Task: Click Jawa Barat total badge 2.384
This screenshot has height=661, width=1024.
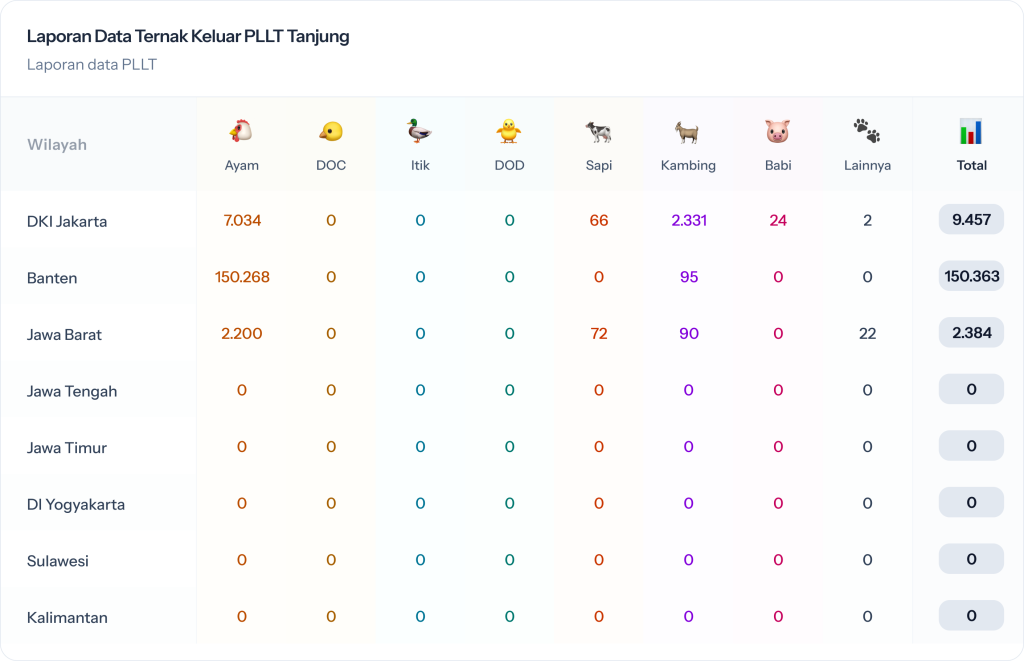Action: pos(971,333)
